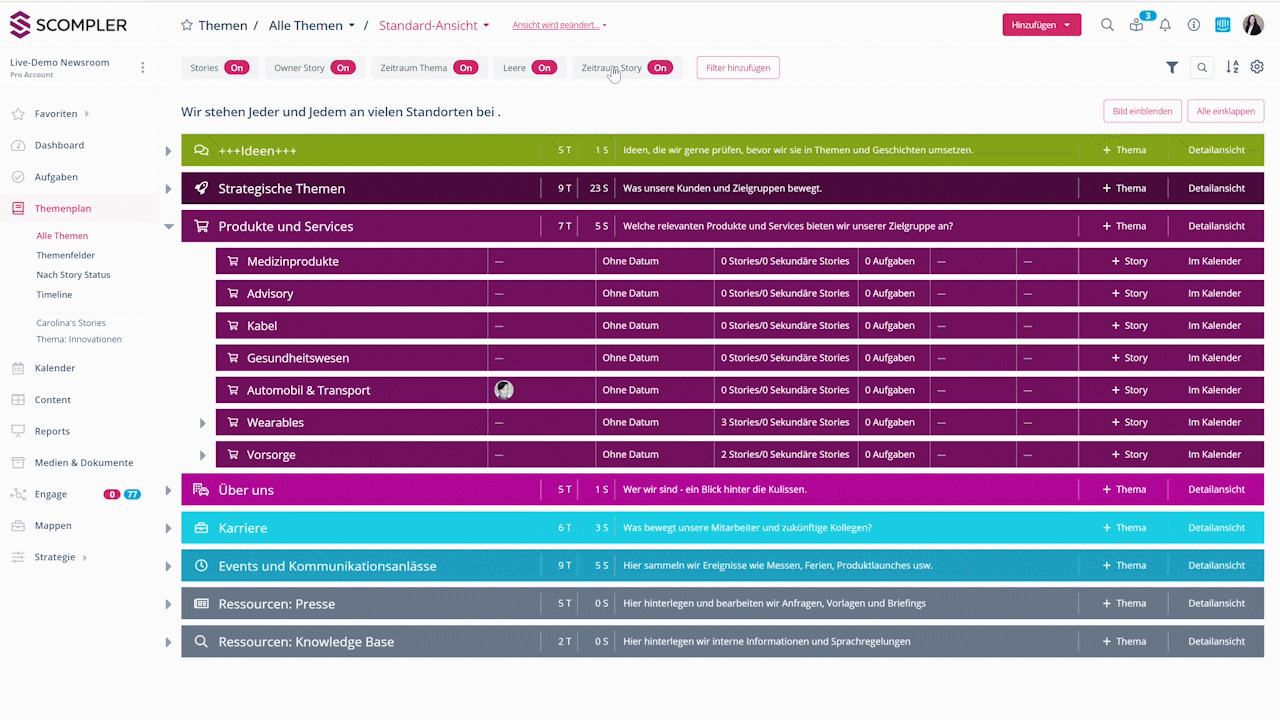Click the Alle einklappen button
This screenshot has width=1280, height=720.
click(x=1225, y=111)
